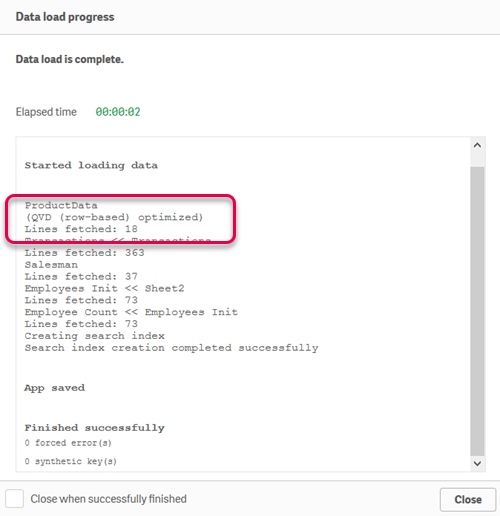500x516 pixels.
Task: Click the 'Close when successfully finished' label
Action: (x=109, y=499)
